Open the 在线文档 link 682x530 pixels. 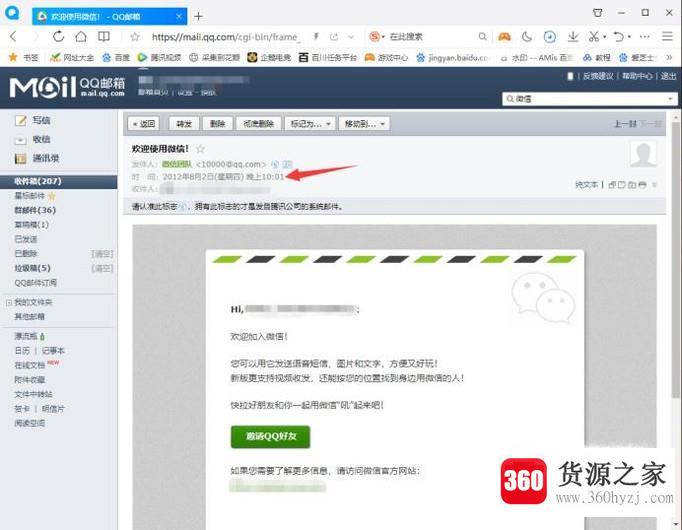(30, 365)
